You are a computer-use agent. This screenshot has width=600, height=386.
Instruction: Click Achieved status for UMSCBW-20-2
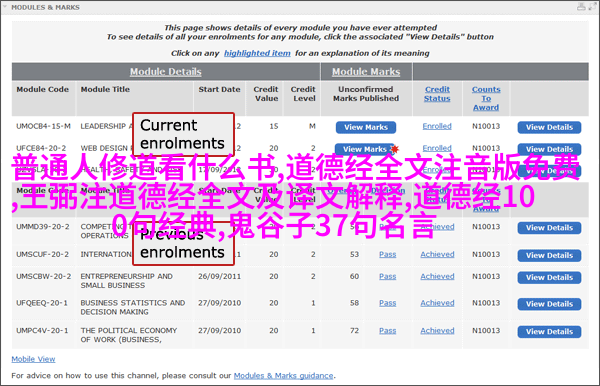437,276
